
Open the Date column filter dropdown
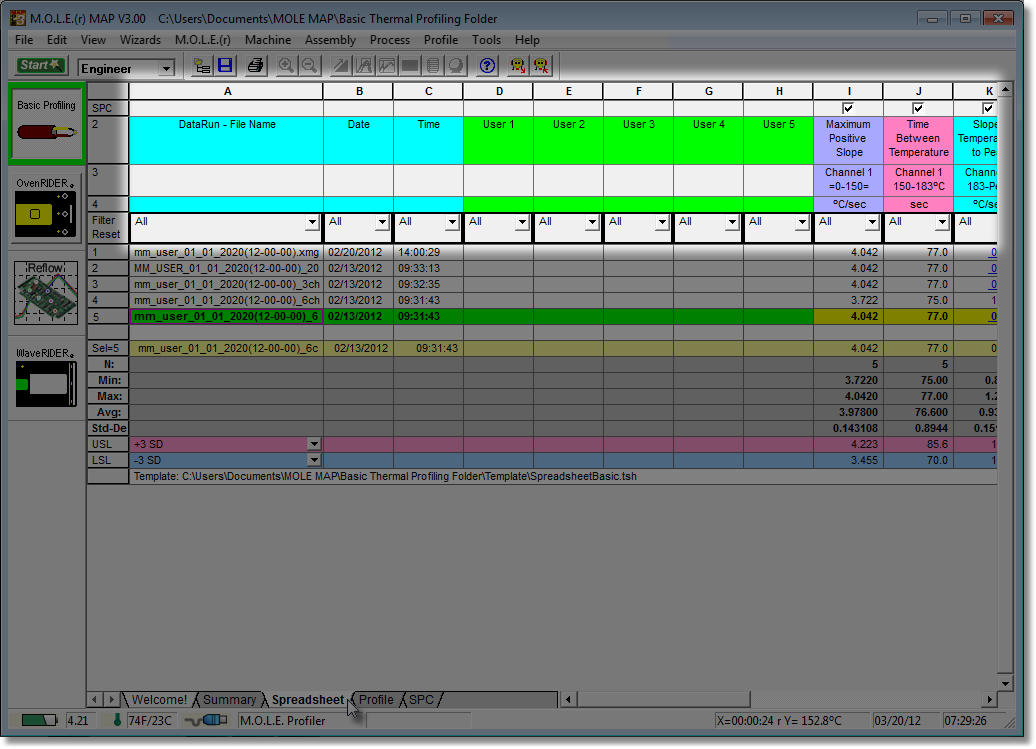383,223
